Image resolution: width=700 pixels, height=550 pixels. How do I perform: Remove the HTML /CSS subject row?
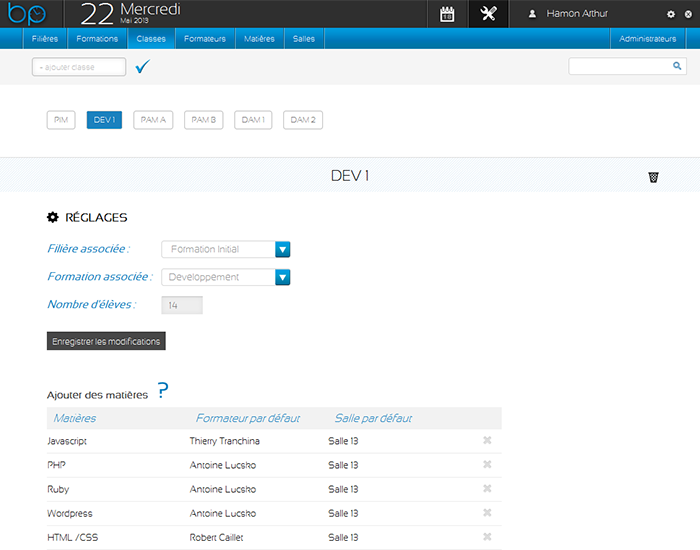tap(487, 537)
